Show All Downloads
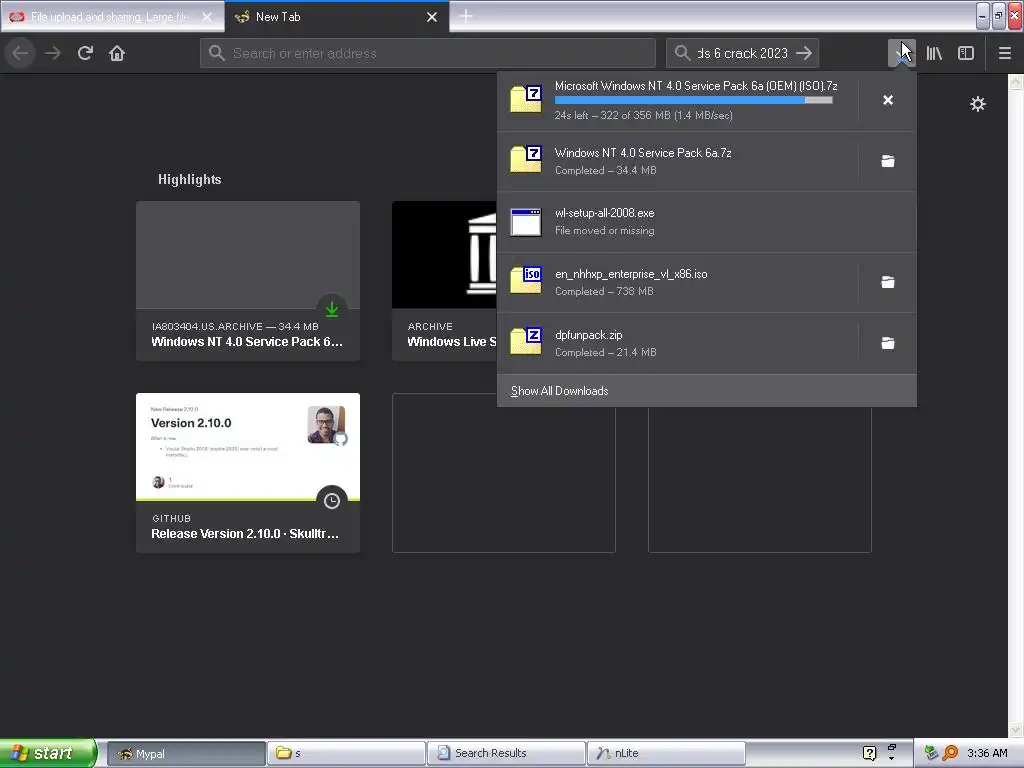This screenshot has height=768, width=1024. (707, 391)
